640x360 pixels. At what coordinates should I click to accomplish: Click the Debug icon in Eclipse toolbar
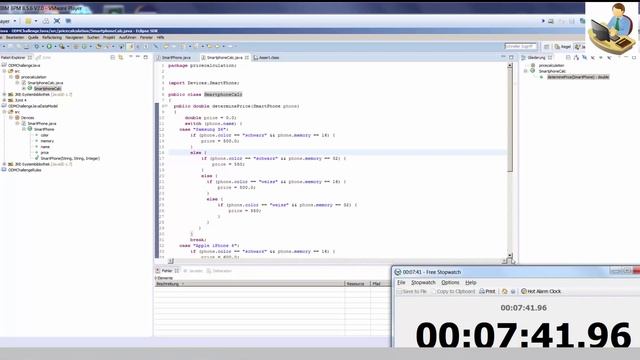pos(36,47)
